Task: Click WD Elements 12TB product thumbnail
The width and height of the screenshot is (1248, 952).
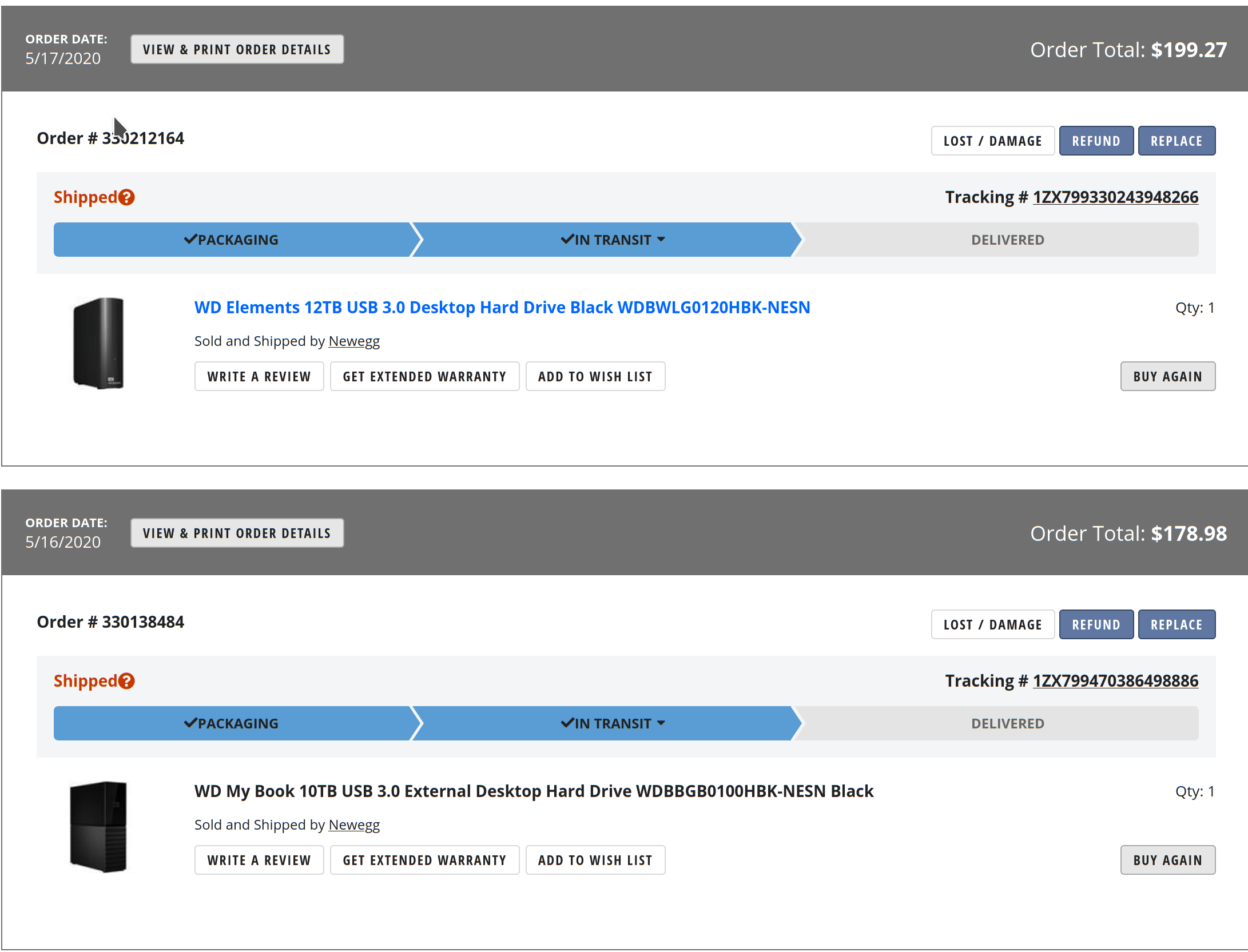Action: click(98, 343)
